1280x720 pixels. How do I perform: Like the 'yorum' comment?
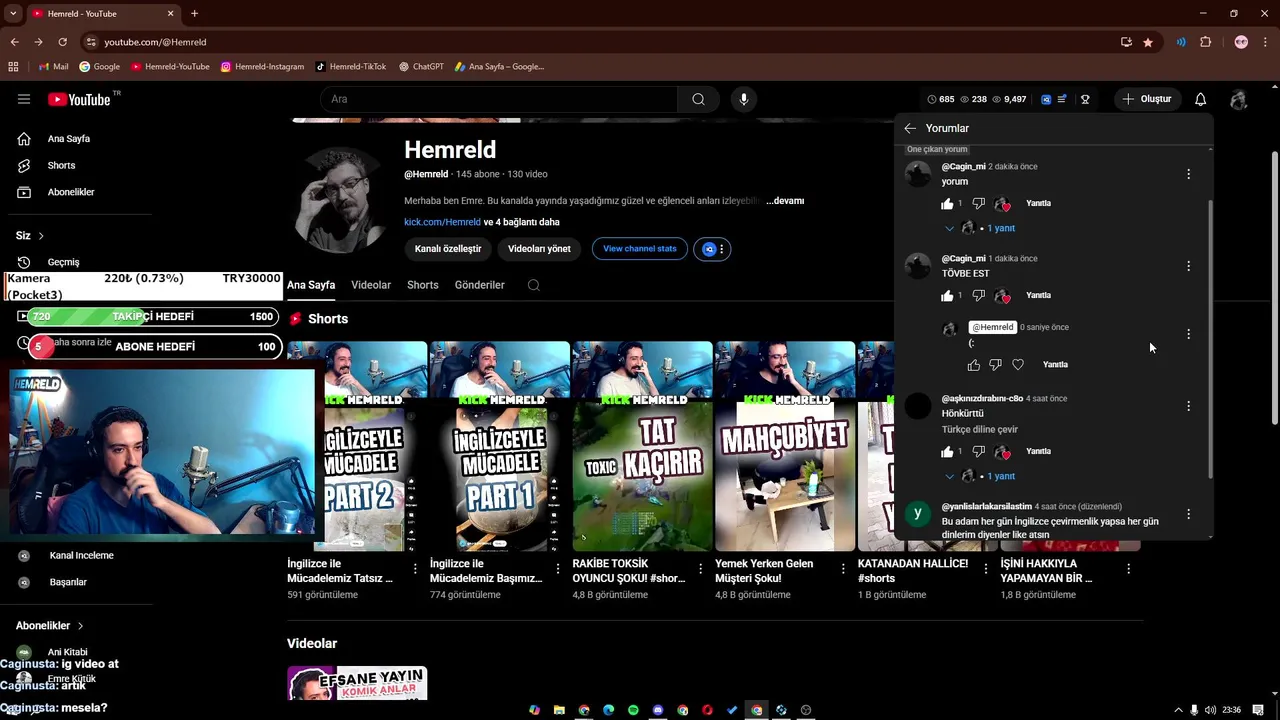947,204
